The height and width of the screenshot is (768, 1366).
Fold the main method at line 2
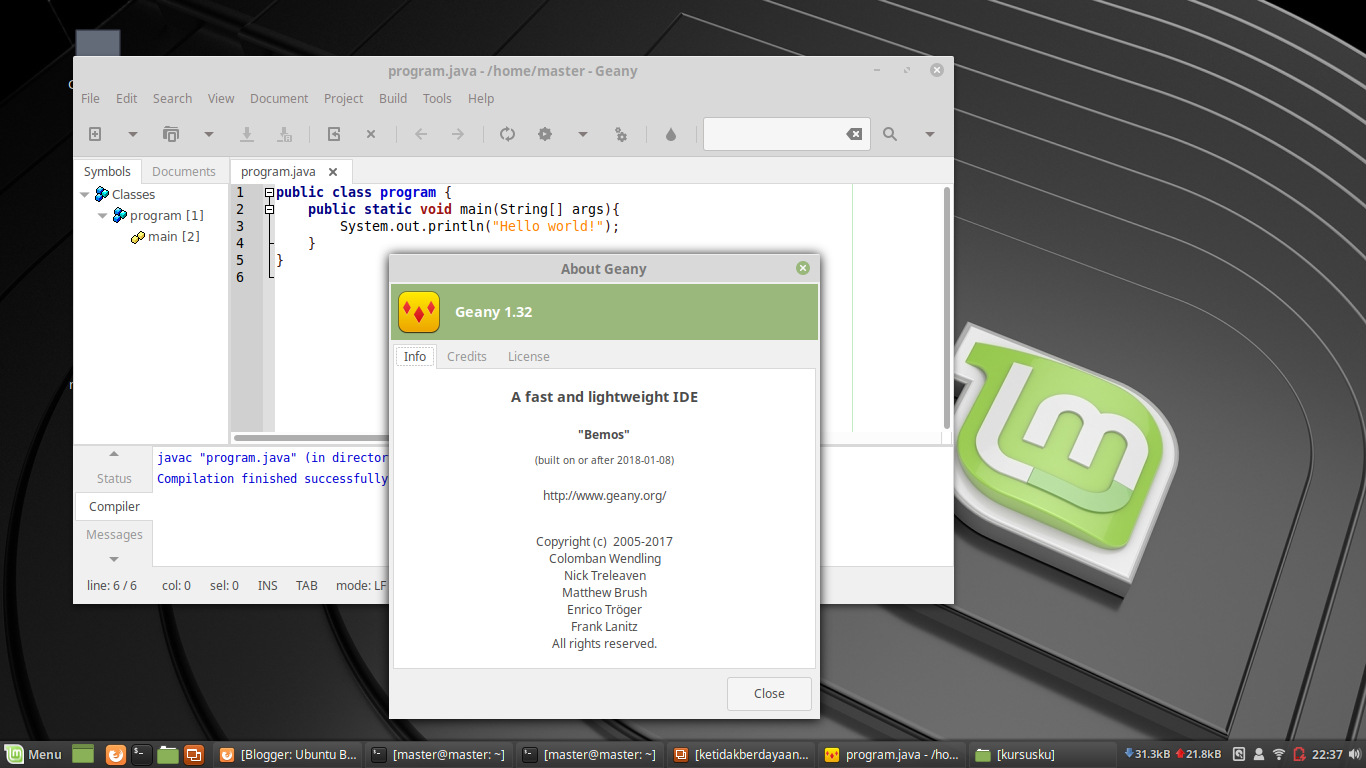pyautogui.click(x=269, y=209)
